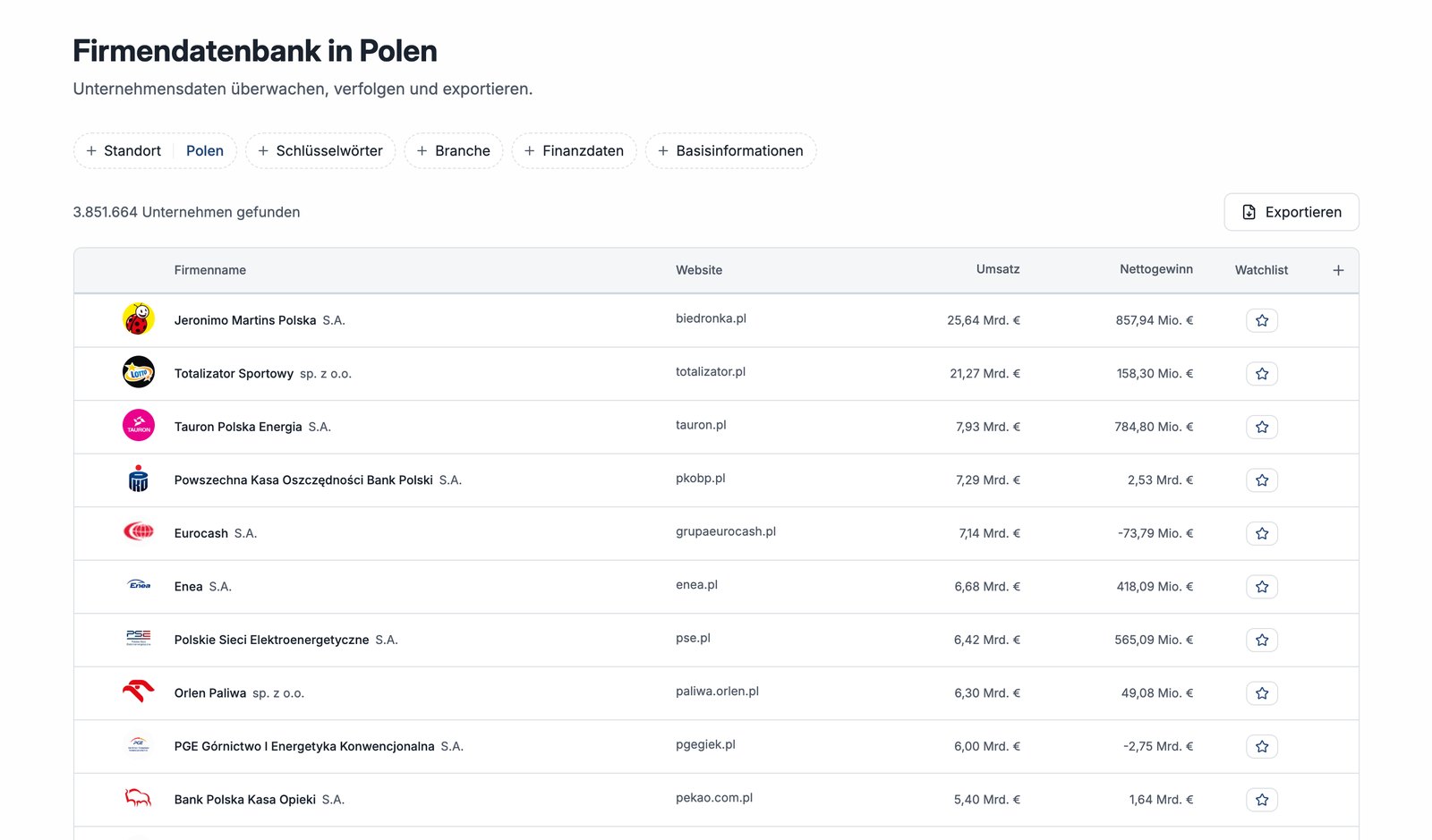Click the -2,75 Mrd. € net profit value
The image size is (1432, 840).
pyautogui.click(x=1158, y=746)
